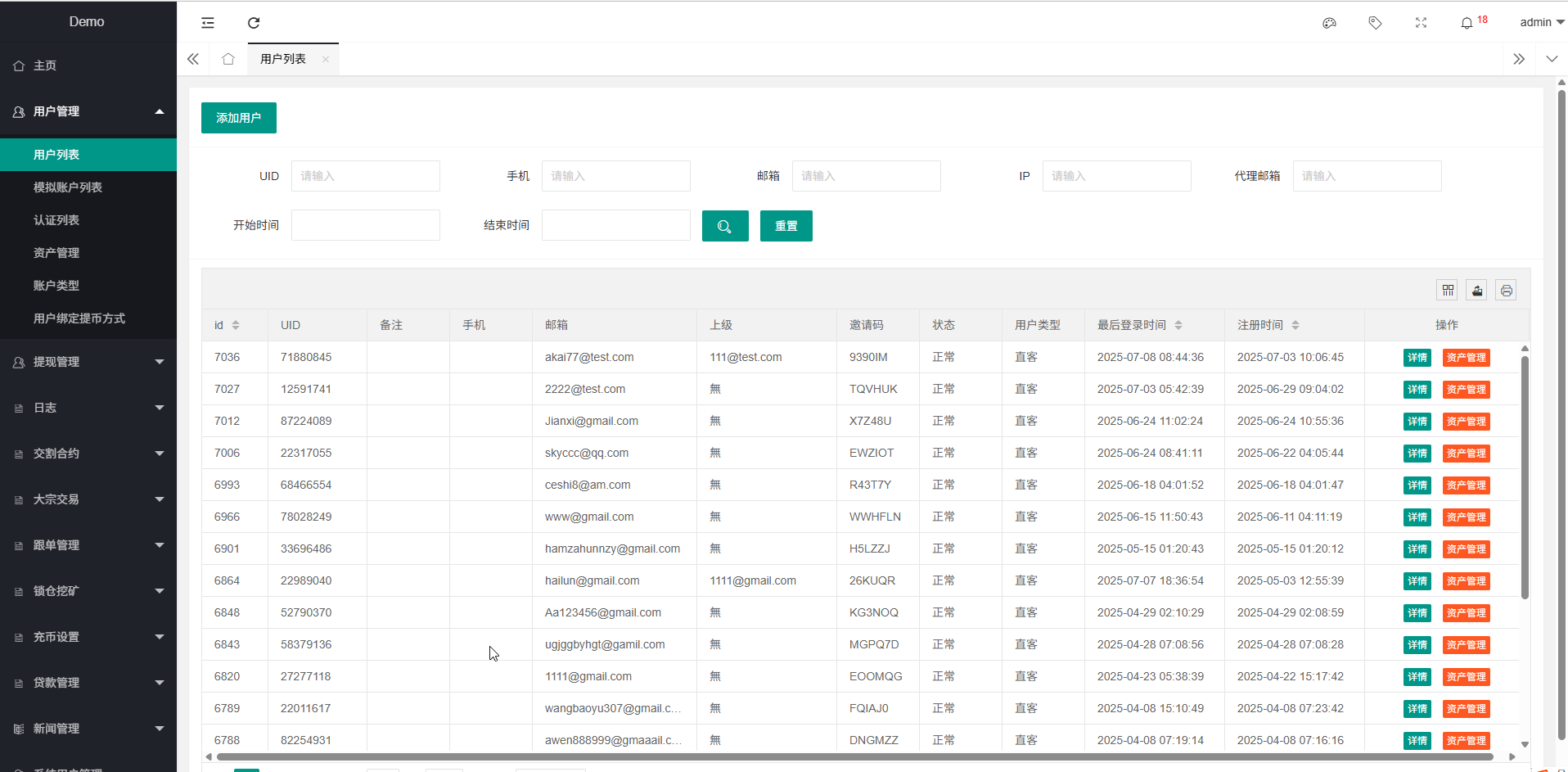Click the 添加用户 button
1568x772 pixels.
(x=239, y=118)
